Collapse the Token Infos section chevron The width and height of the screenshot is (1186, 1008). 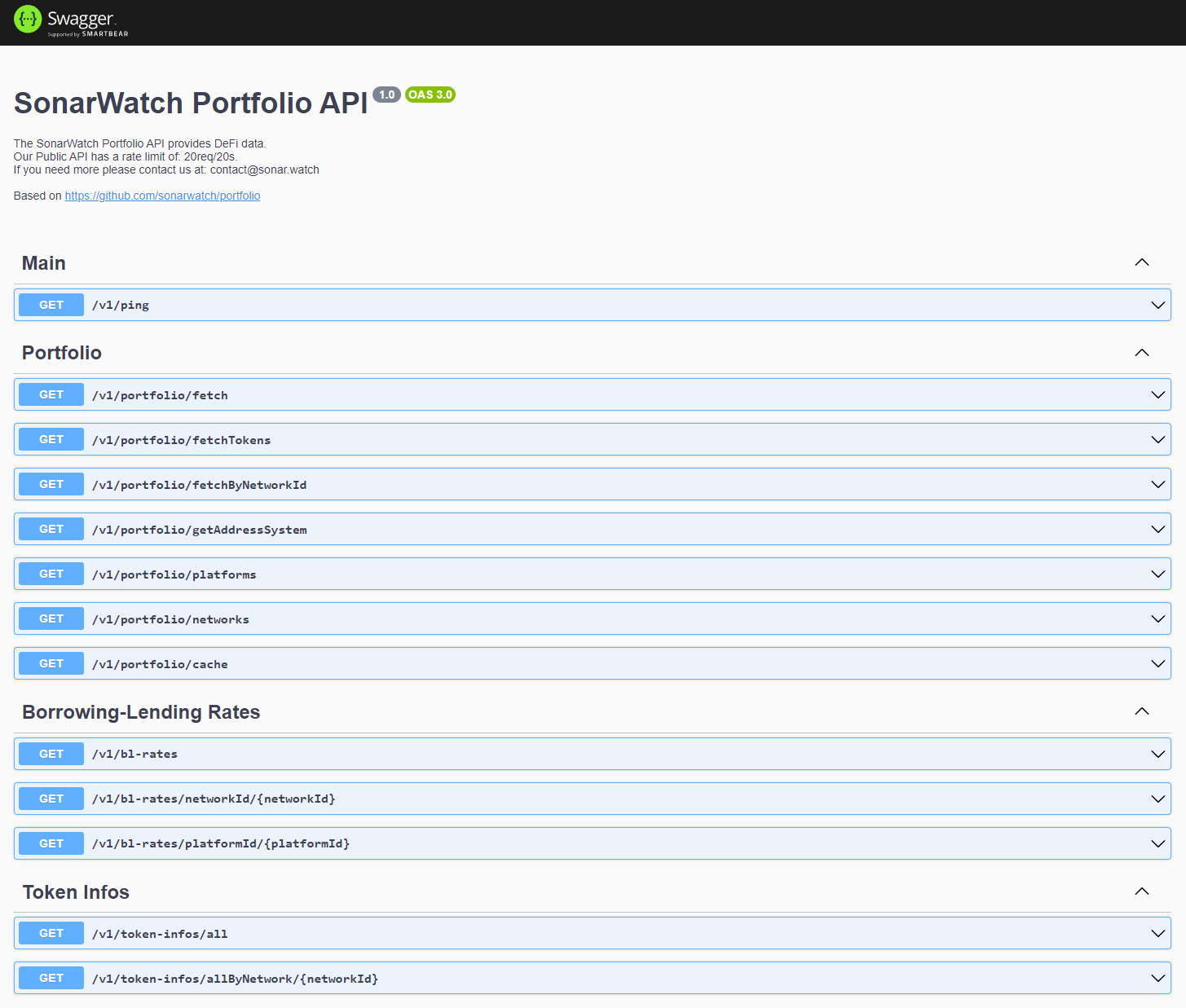coord(1142,891)
